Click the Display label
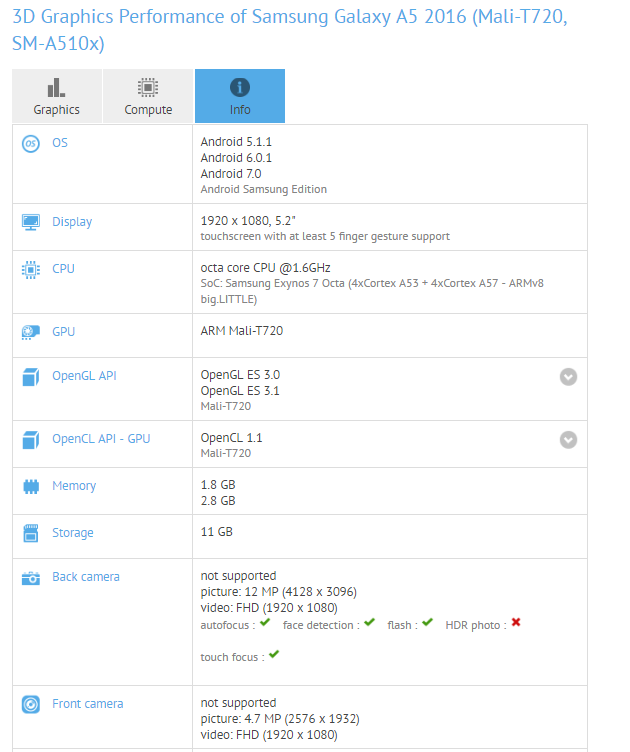630x752 pixels. (x=72, y=222)
